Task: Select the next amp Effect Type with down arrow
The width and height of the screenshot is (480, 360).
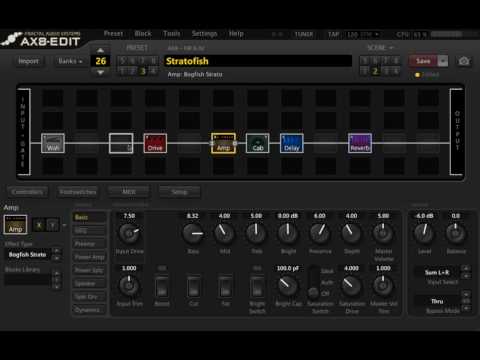Action: tap(57, 258)
